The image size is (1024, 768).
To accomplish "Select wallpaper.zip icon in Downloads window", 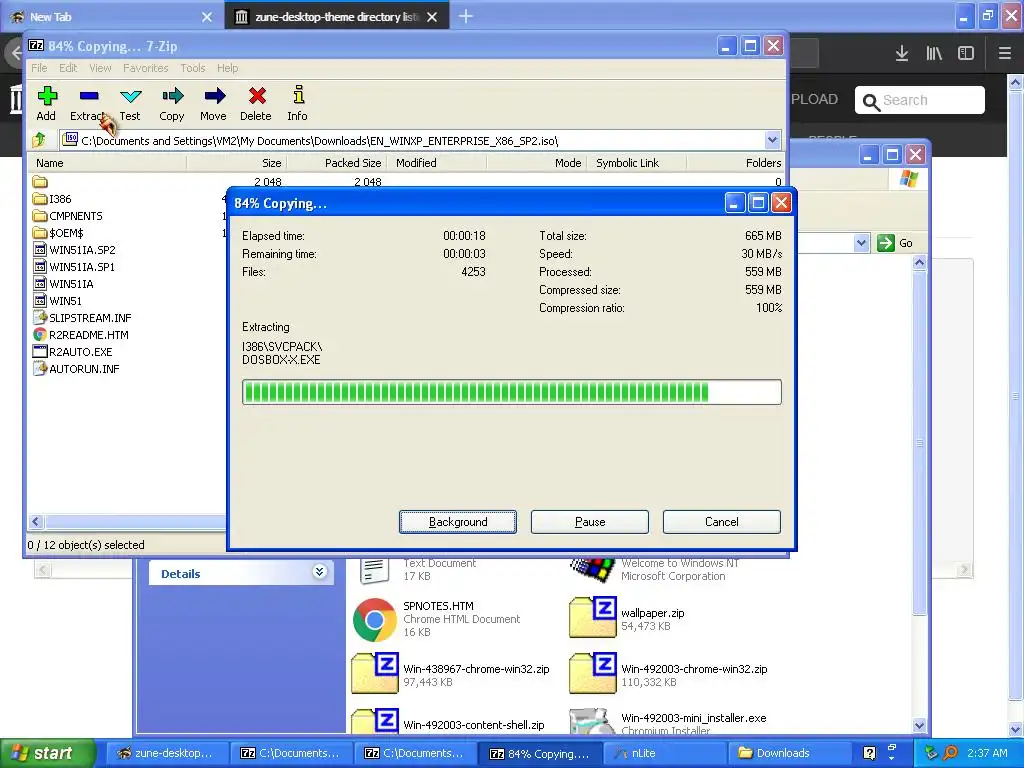I will (593, 618).
